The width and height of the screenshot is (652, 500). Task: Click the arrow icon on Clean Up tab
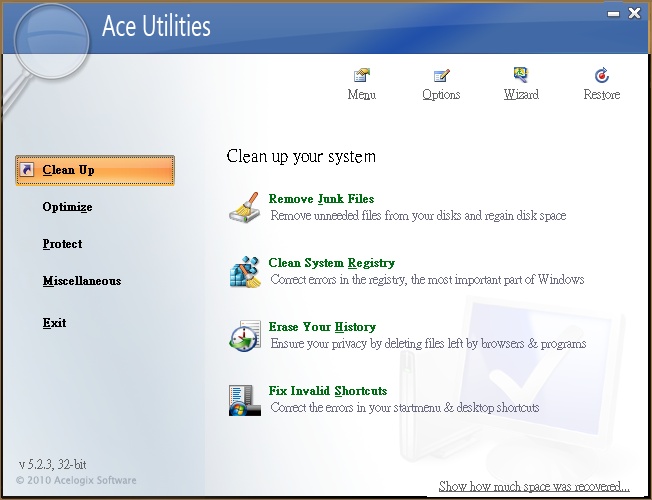(27, 170)
